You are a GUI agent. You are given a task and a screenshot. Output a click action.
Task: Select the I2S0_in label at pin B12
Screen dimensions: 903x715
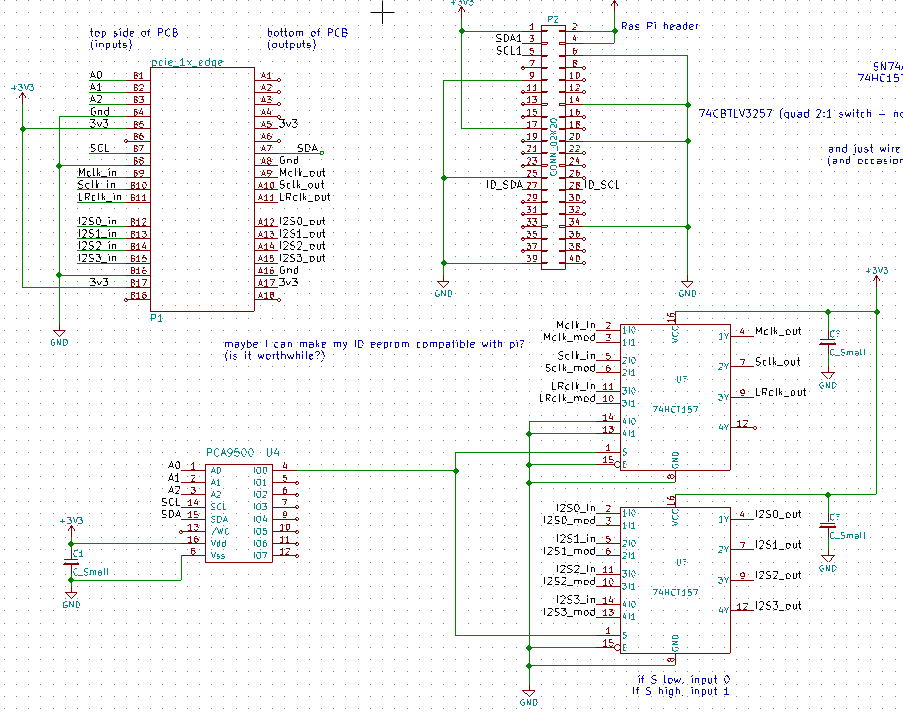coord(97,221)
